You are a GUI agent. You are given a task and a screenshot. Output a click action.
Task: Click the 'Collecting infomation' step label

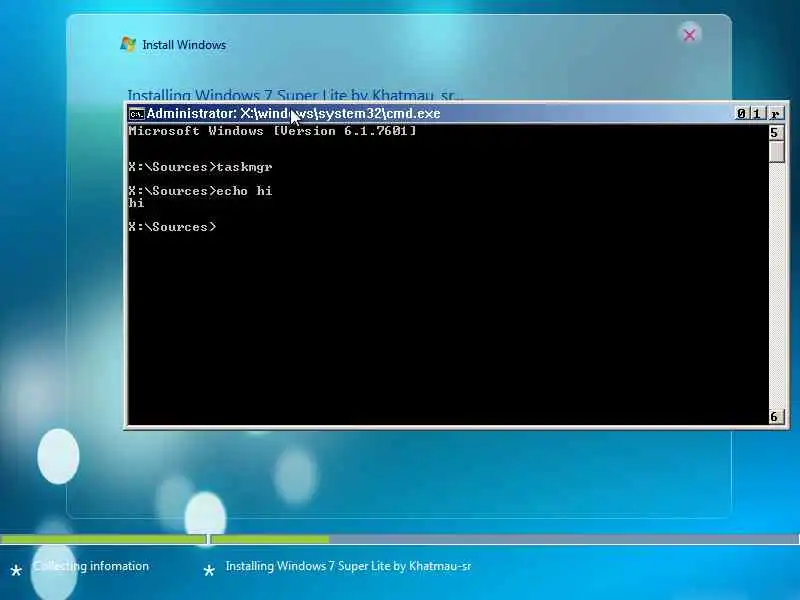(91, 566)
